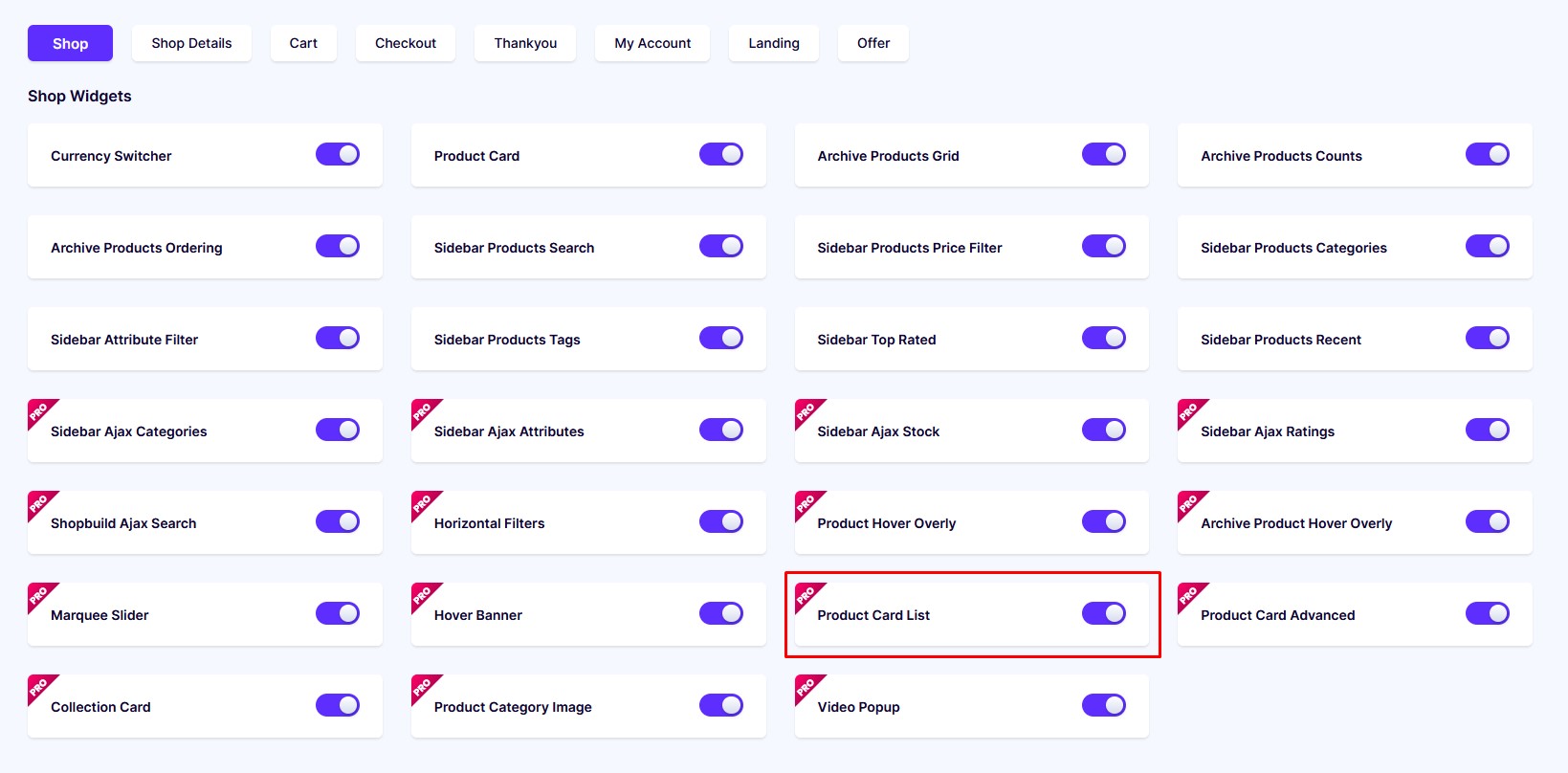Viewport: 1568px width, 773px height.
Task: Click PRO badge on Product Card Advanced
Action: (1189, 595)
